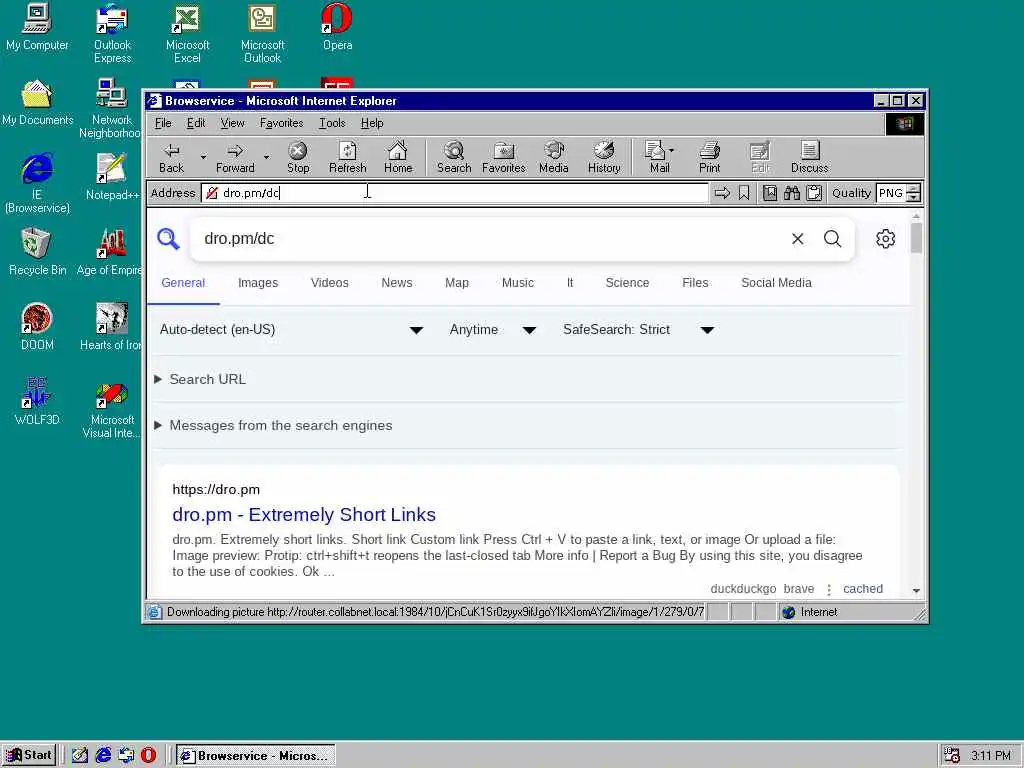
Task: Show browsing History from toolbar
Action: coord(604,157)
